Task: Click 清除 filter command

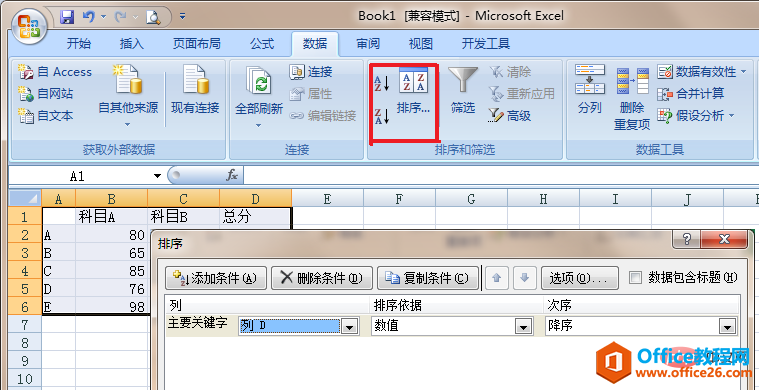Action: pyautogui.click(x=510, y=72)
